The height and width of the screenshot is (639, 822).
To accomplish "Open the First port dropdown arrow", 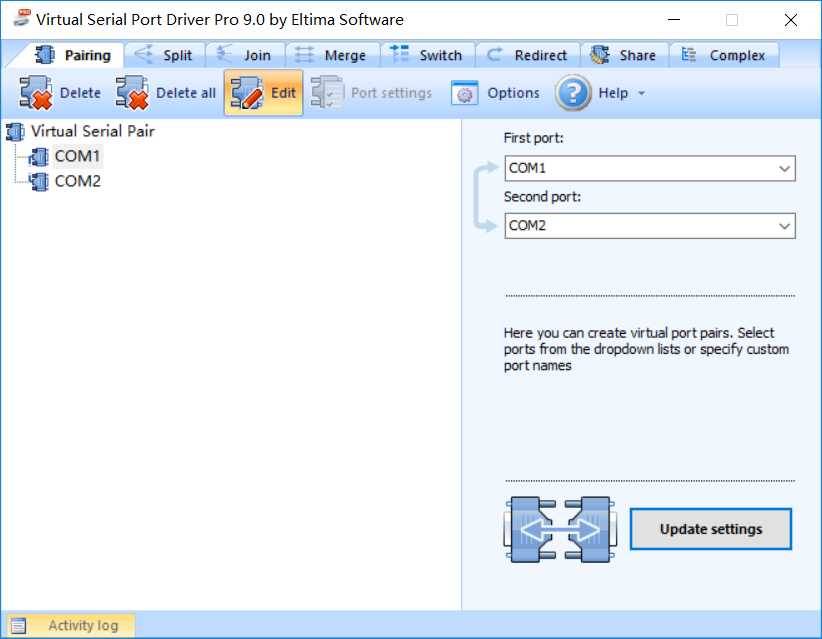I will click(x=784, y=168).
